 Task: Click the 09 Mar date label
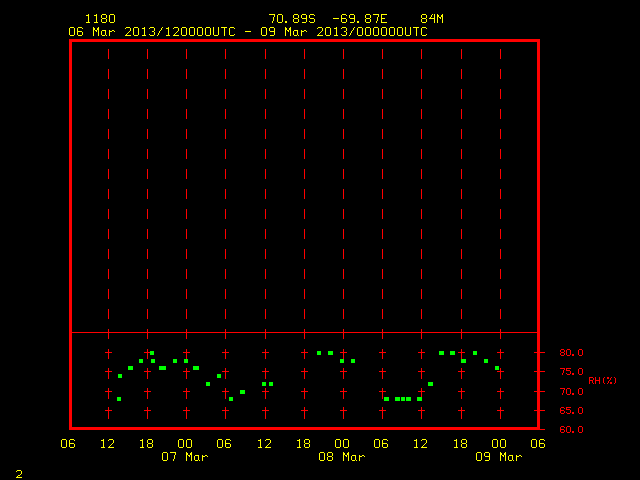tap(499, 457)
